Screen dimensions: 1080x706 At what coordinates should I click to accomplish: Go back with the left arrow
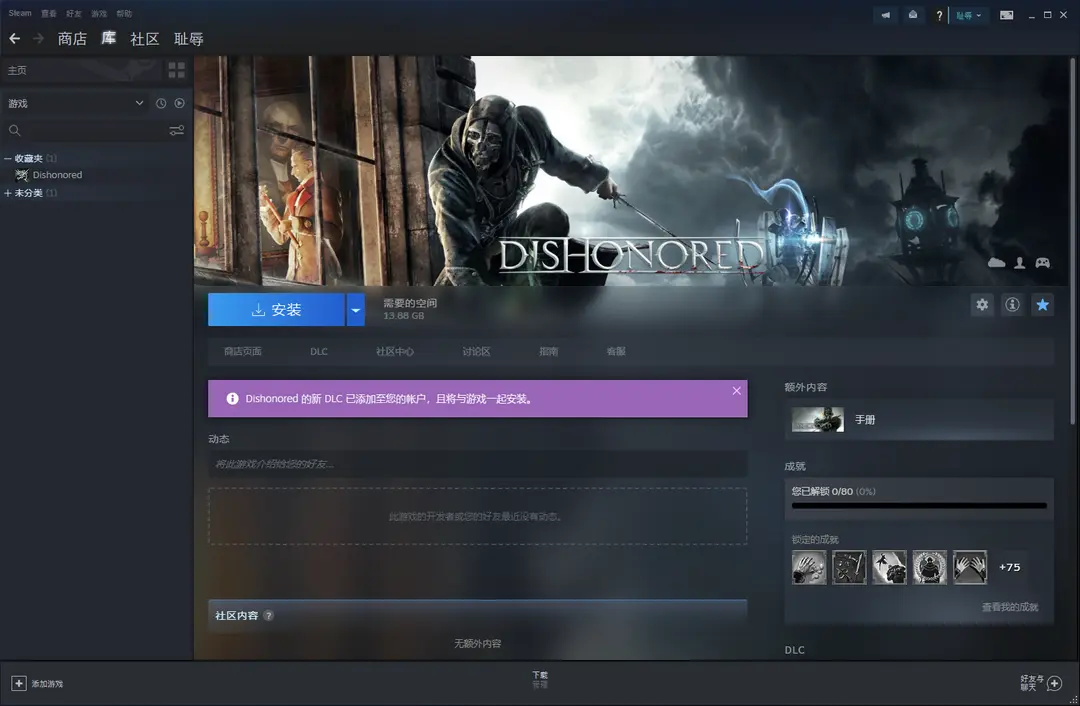[x=14, y=39]
